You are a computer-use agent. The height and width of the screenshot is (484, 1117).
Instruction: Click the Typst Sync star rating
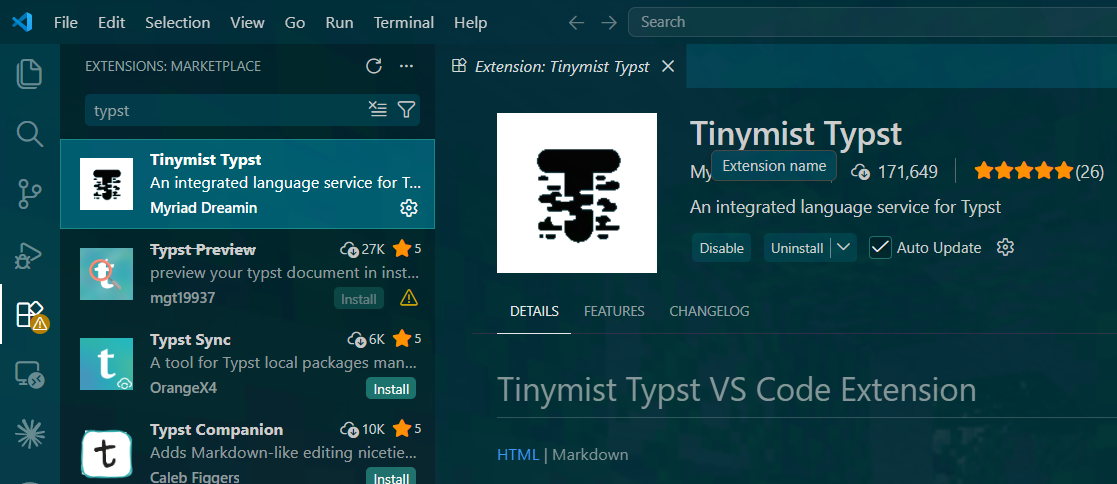[407, 339]
